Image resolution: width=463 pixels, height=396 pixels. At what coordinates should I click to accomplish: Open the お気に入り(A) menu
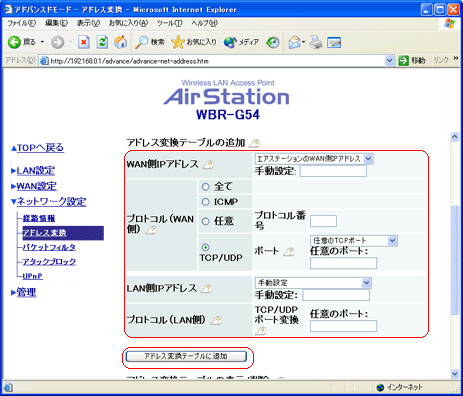point(128,23)
